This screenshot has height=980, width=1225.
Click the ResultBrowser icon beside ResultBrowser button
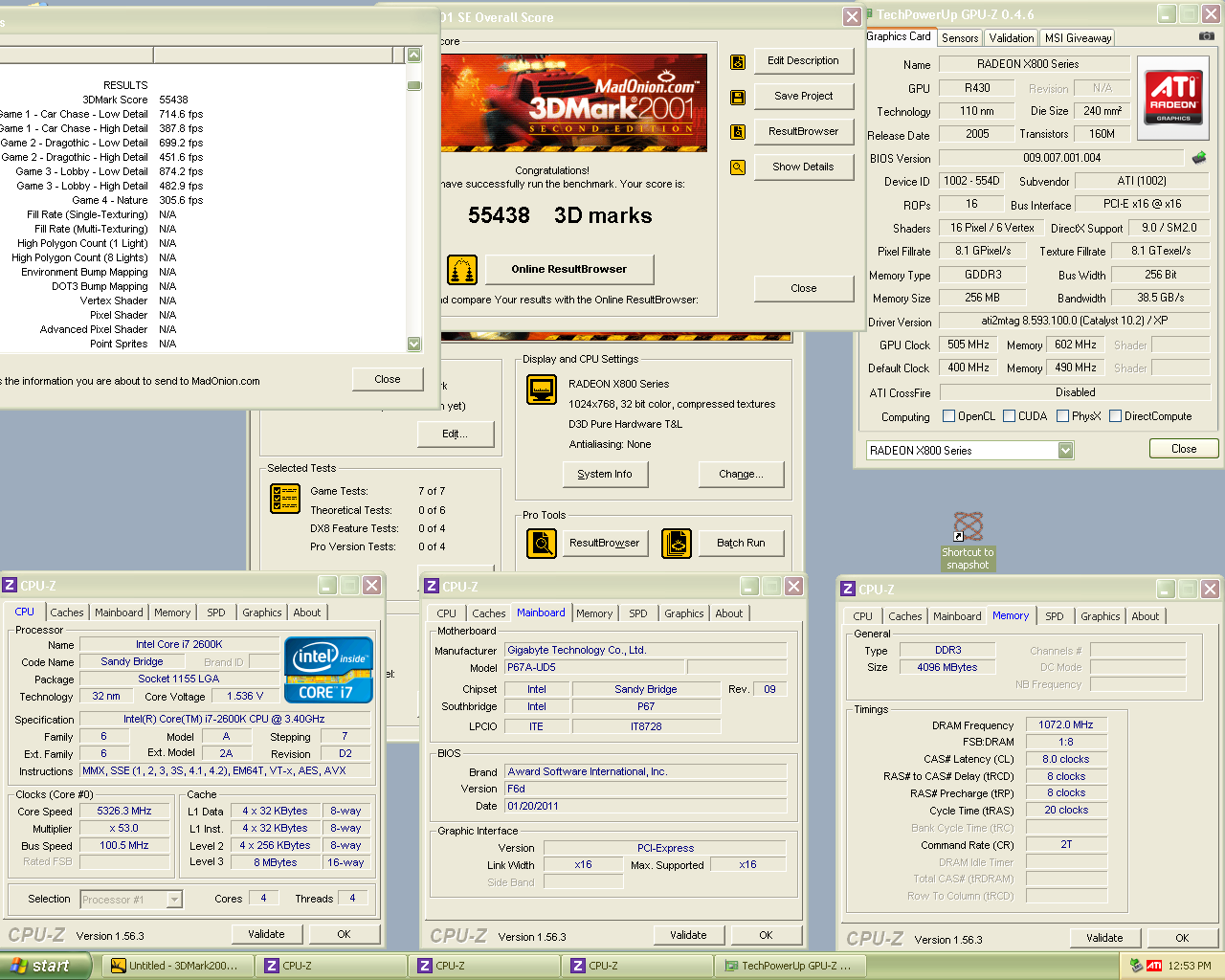click(738, 132)
